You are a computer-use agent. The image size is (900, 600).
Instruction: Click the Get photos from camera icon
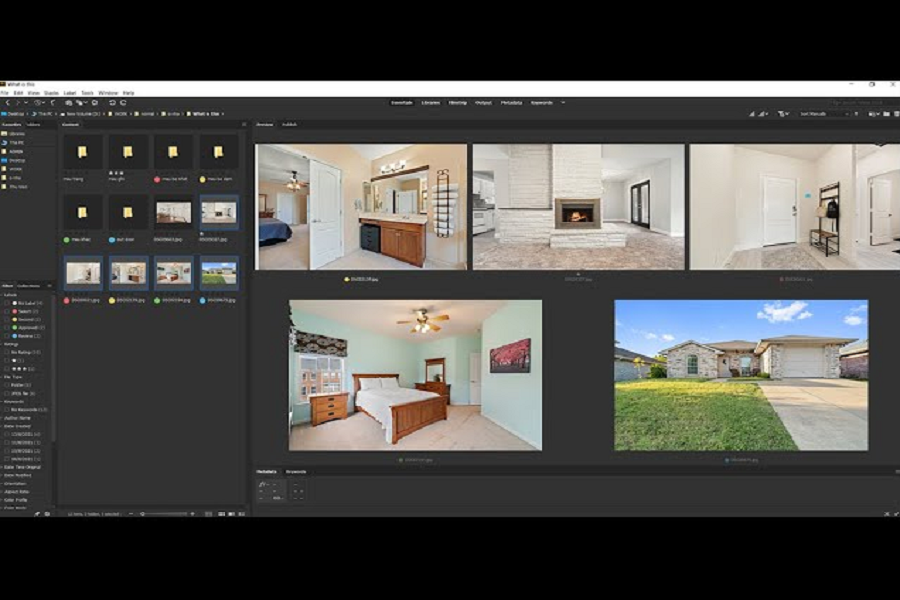pos(68,103)
